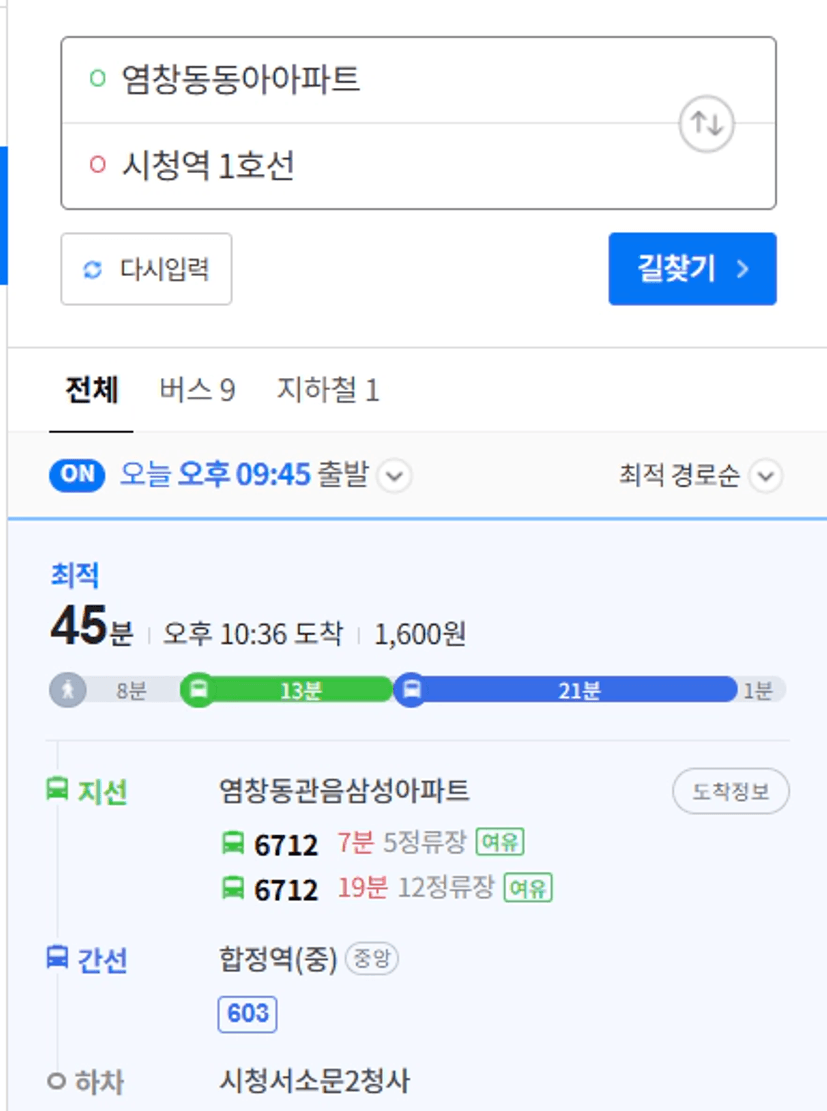
Task: Click the 길찾기 button
Action: click(692, 269)
